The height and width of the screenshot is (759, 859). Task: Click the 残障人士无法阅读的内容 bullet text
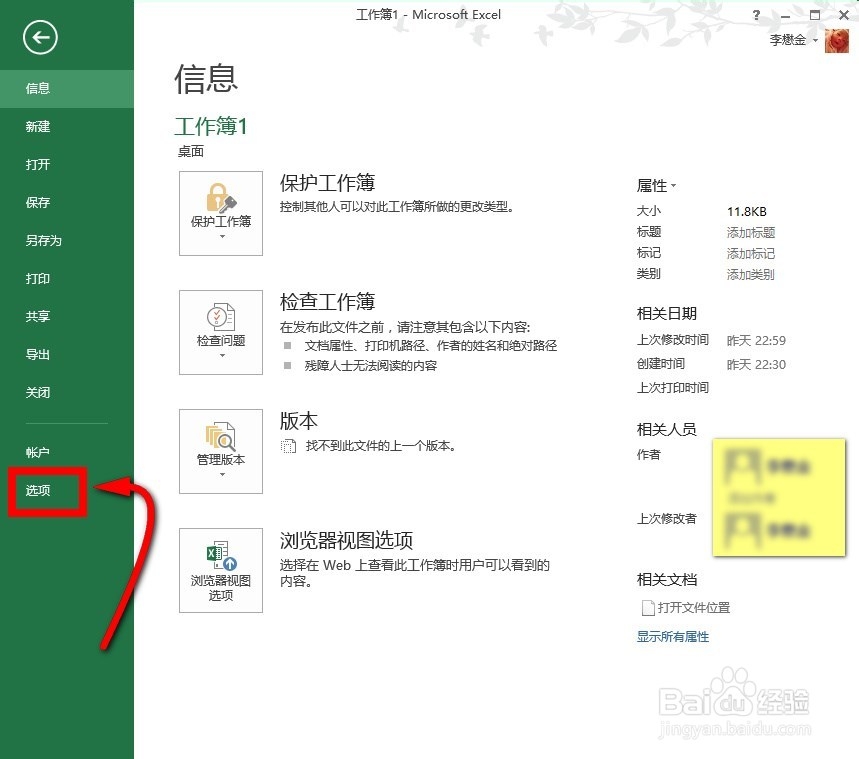[x=371, y=366]
